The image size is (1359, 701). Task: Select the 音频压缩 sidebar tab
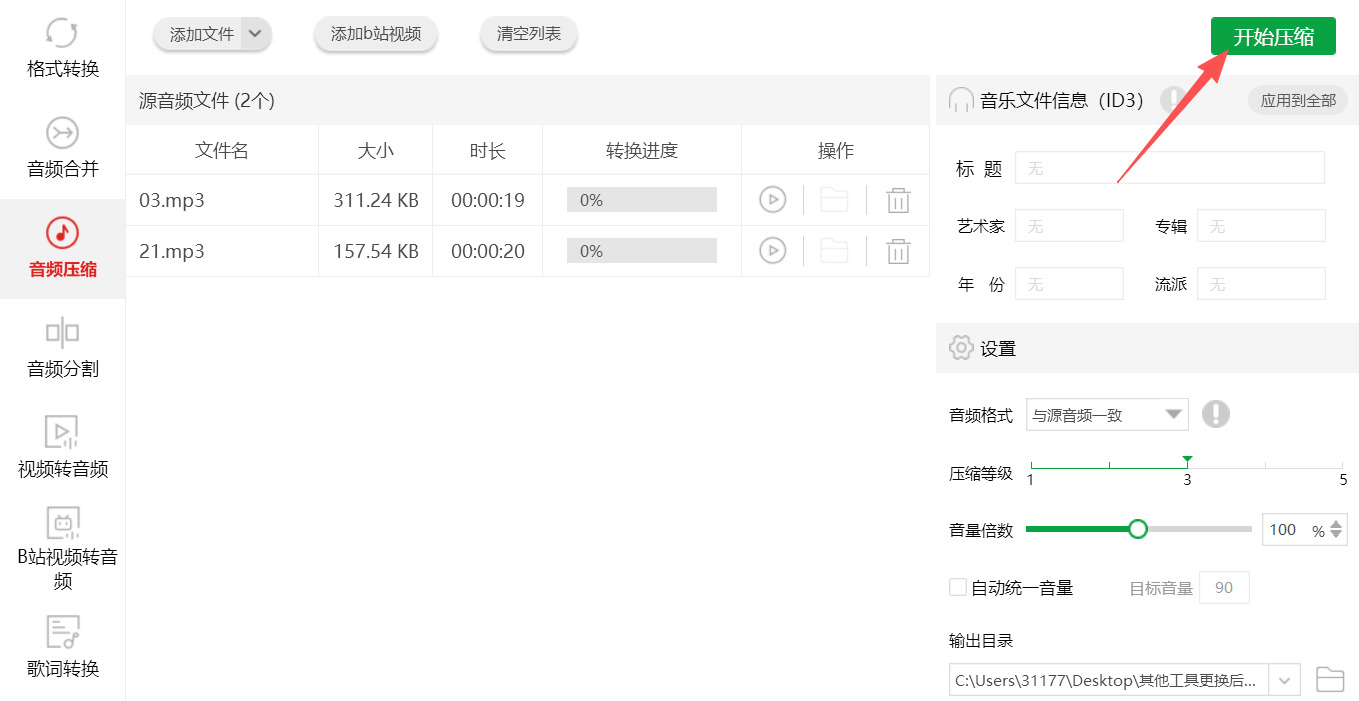(62, 248)
